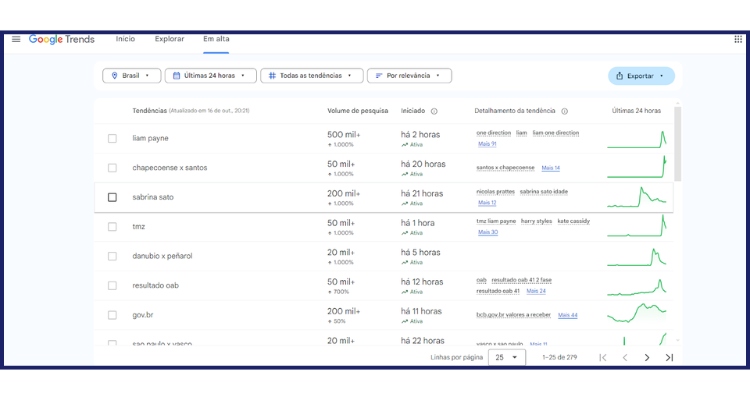
Task: Click the 1–25 de 279 page count text
Action: pos(560,357)
